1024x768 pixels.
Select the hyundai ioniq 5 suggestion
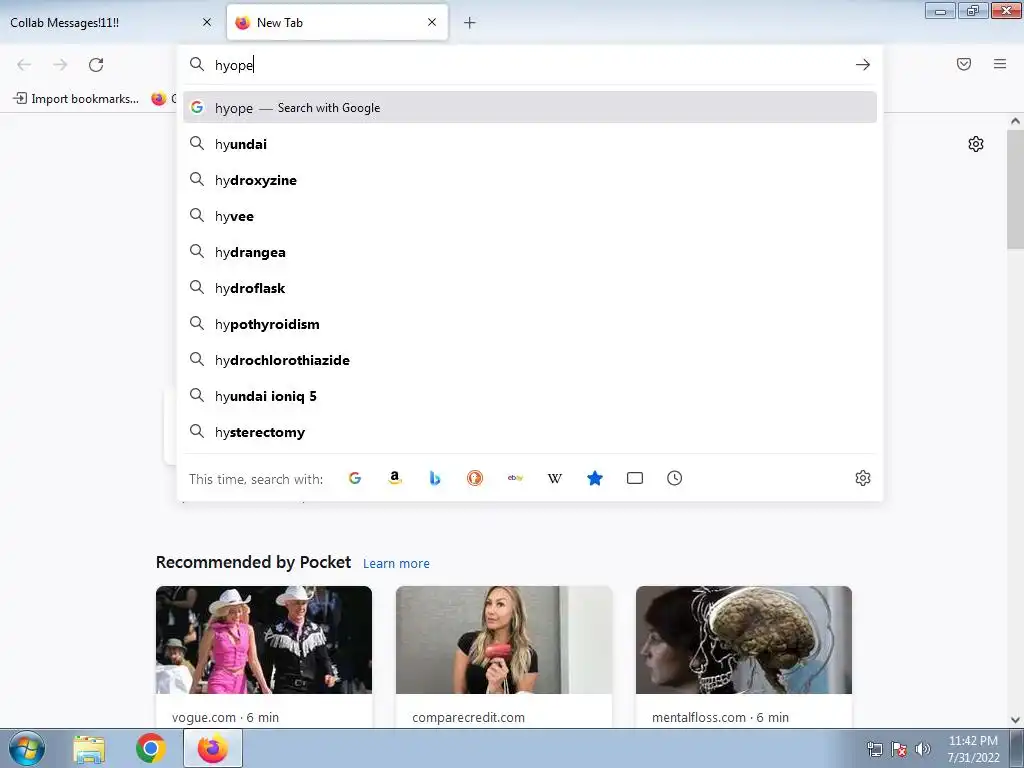tap(530, 396)
